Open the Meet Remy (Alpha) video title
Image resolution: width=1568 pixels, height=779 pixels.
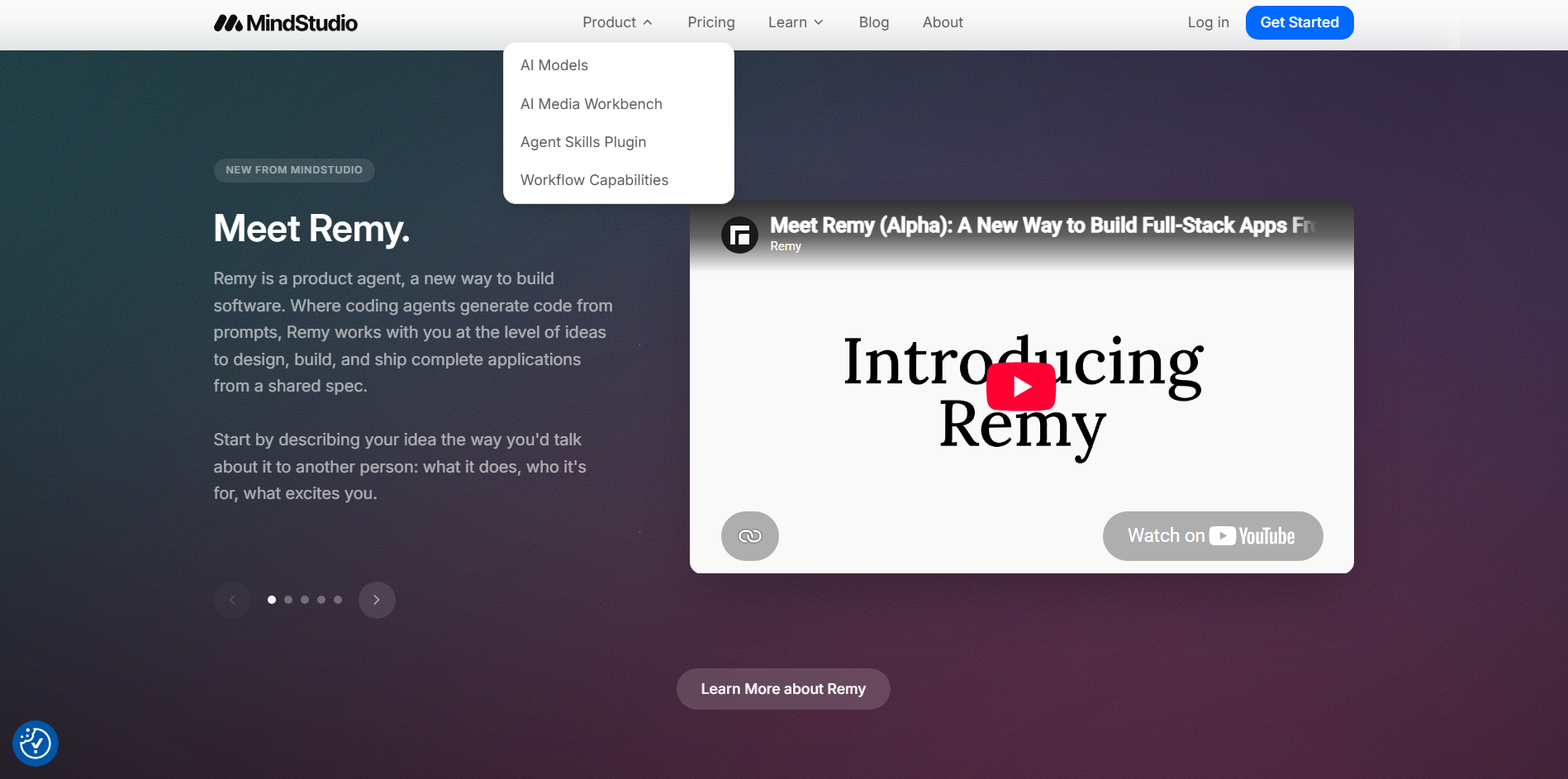coord(1041,226)
